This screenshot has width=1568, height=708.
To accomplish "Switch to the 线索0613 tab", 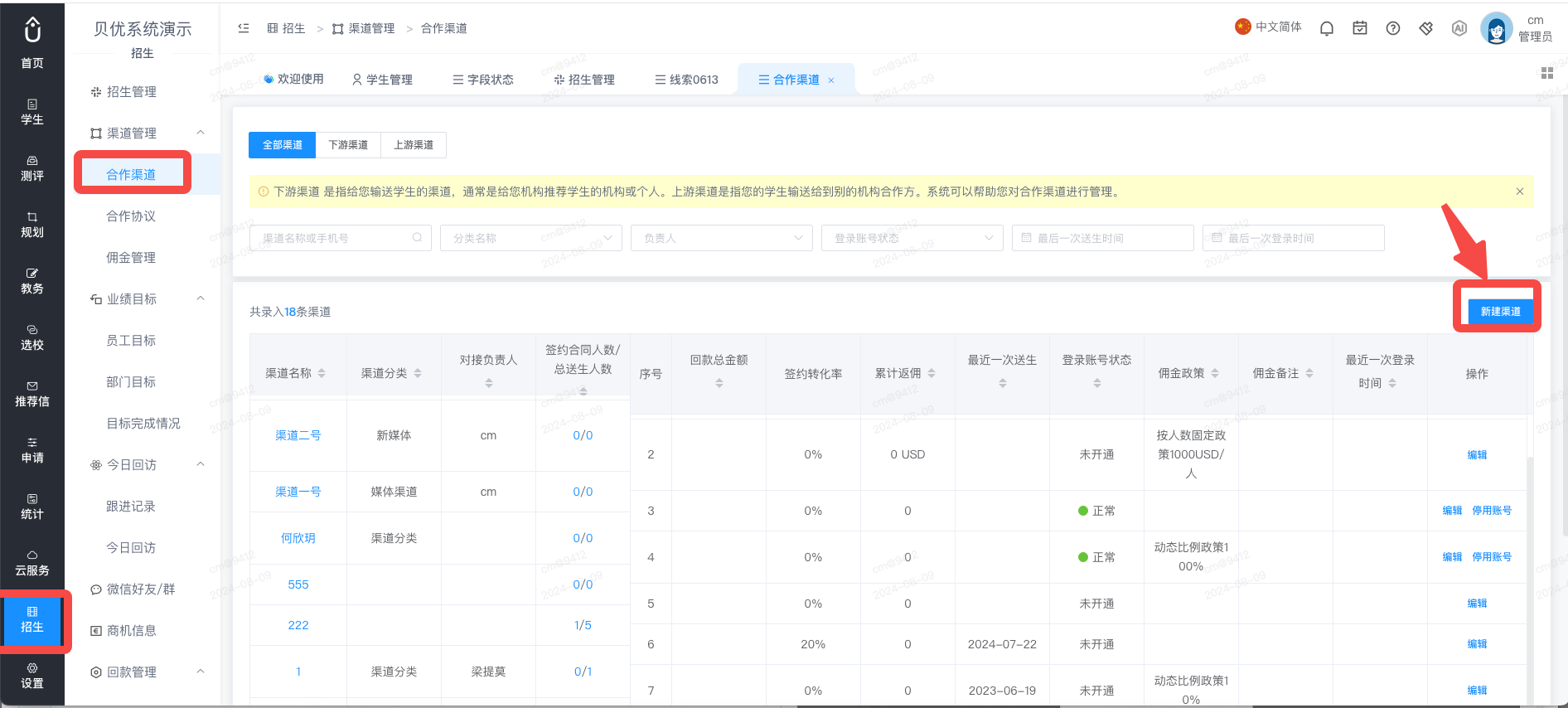I will (x=686, y=80).
